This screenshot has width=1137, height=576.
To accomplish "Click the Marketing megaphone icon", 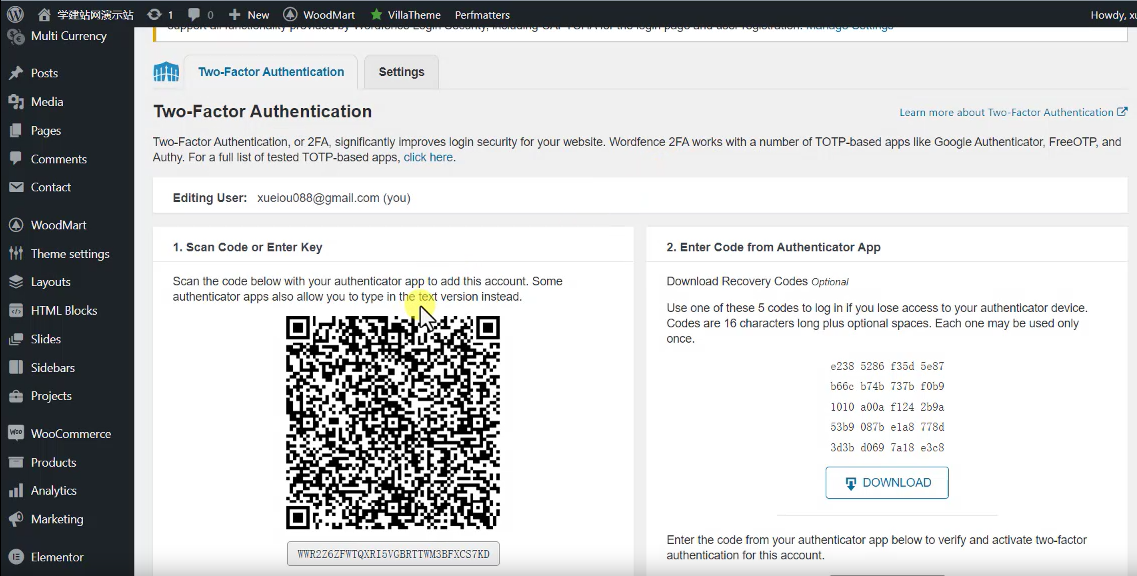I will tap(15, 519).
